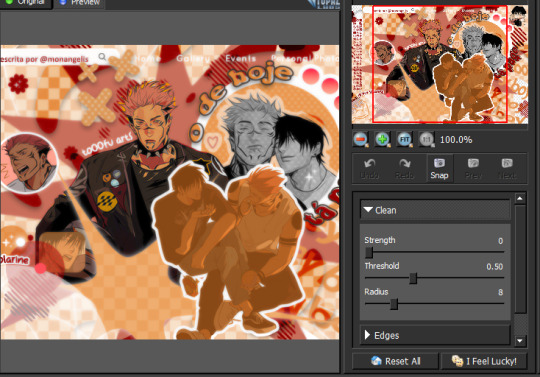
Task: Click the Radius value 8
Action: (500, 292)
